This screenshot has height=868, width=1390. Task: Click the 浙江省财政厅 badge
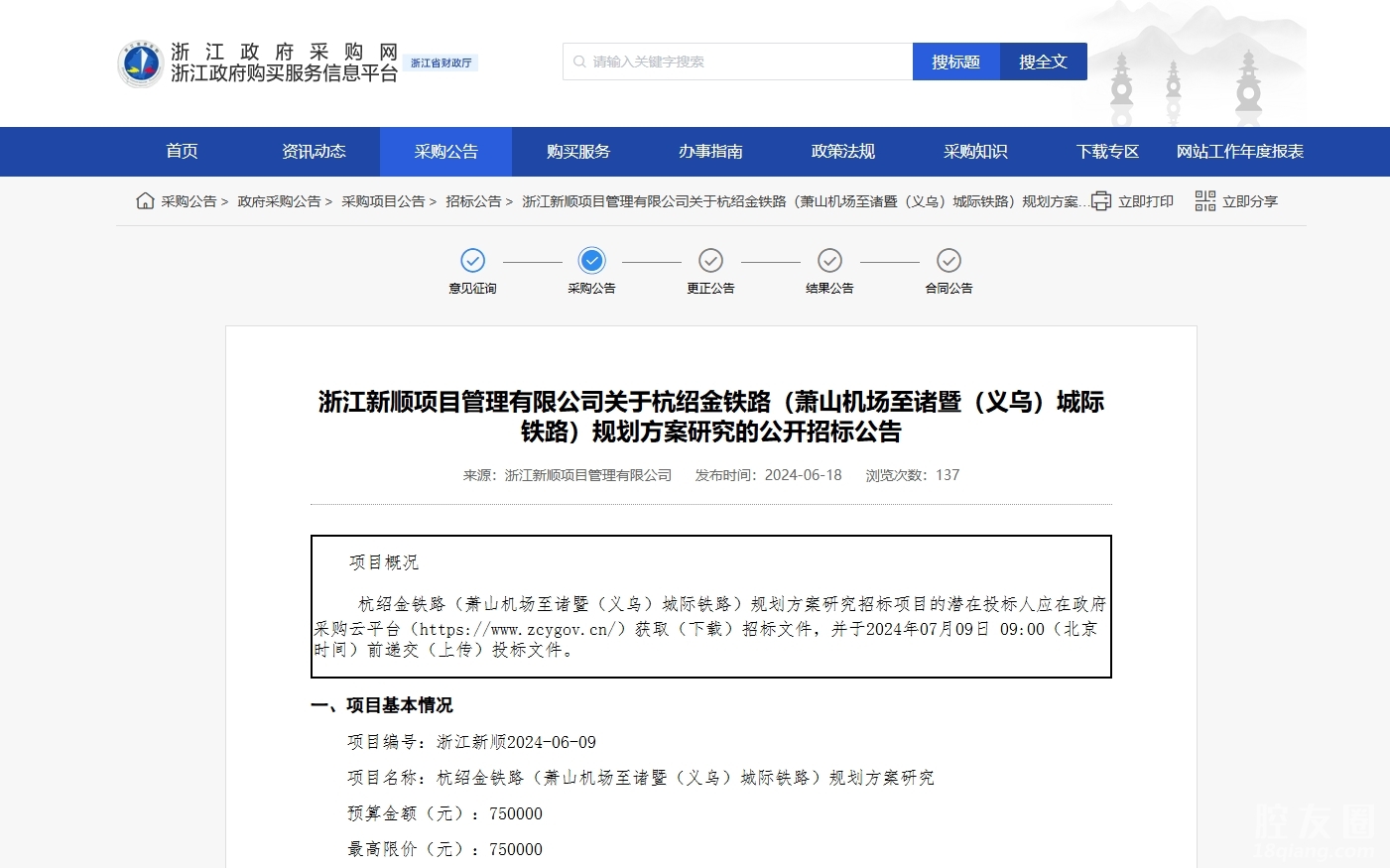(442, 62)
